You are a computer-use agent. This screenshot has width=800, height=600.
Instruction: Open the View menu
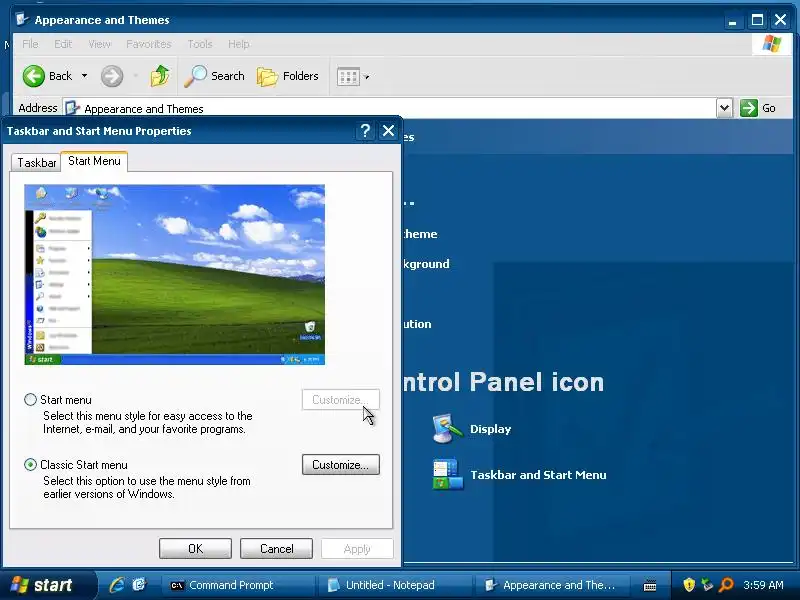[99, 44]
